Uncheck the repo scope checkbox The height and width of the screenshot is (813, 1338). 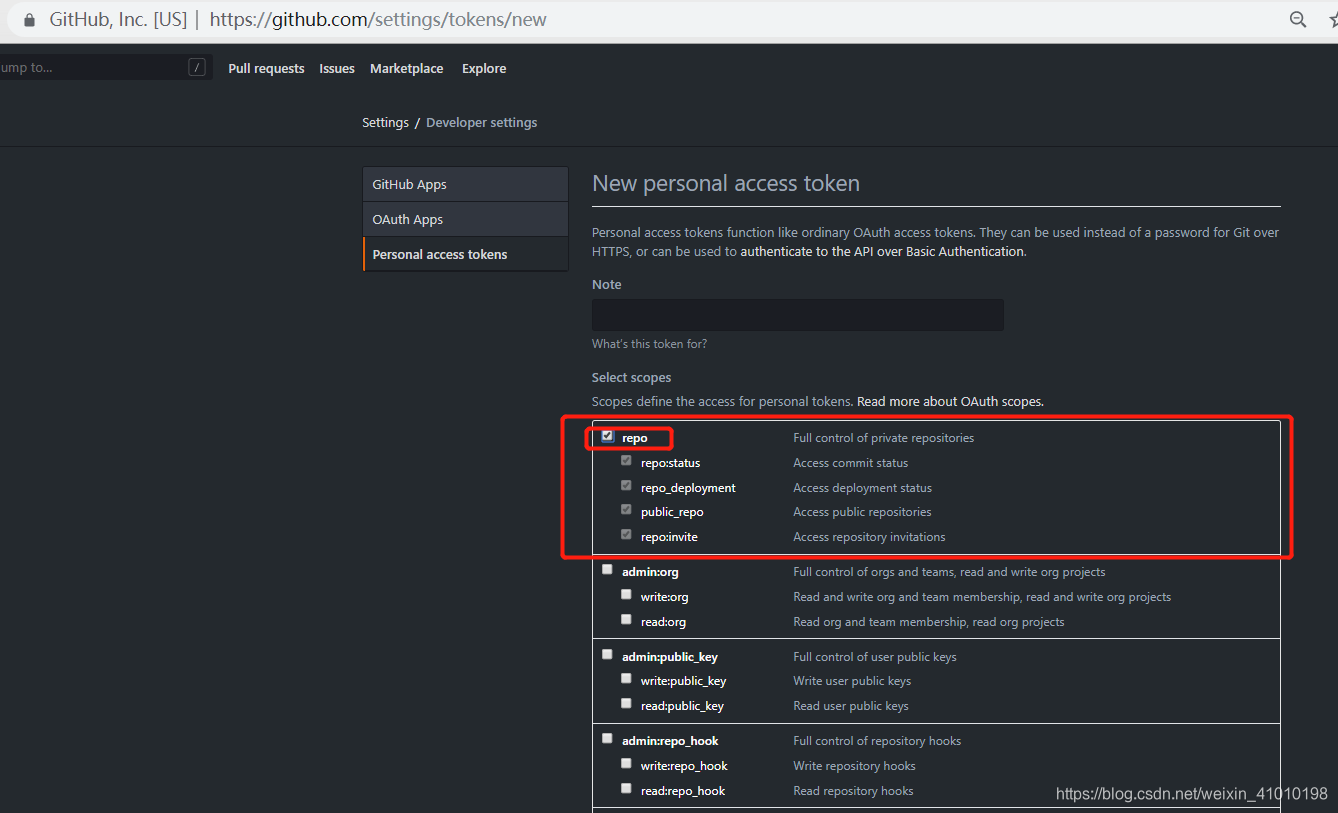coord(607,436)
